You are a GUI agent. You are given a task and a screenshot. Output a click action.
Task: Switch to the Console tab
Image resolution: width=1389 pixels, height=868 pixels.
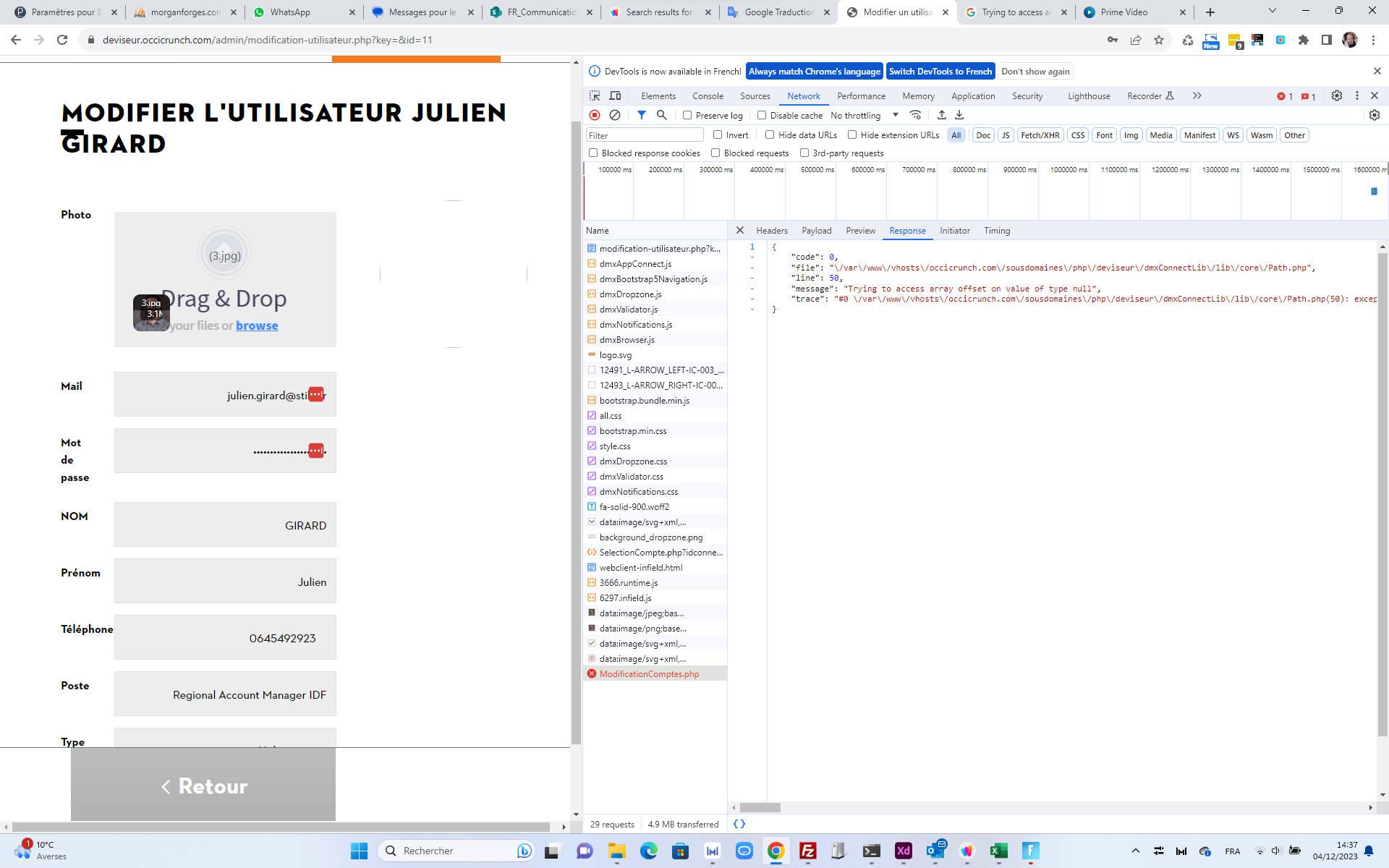(x=707, y=96)
